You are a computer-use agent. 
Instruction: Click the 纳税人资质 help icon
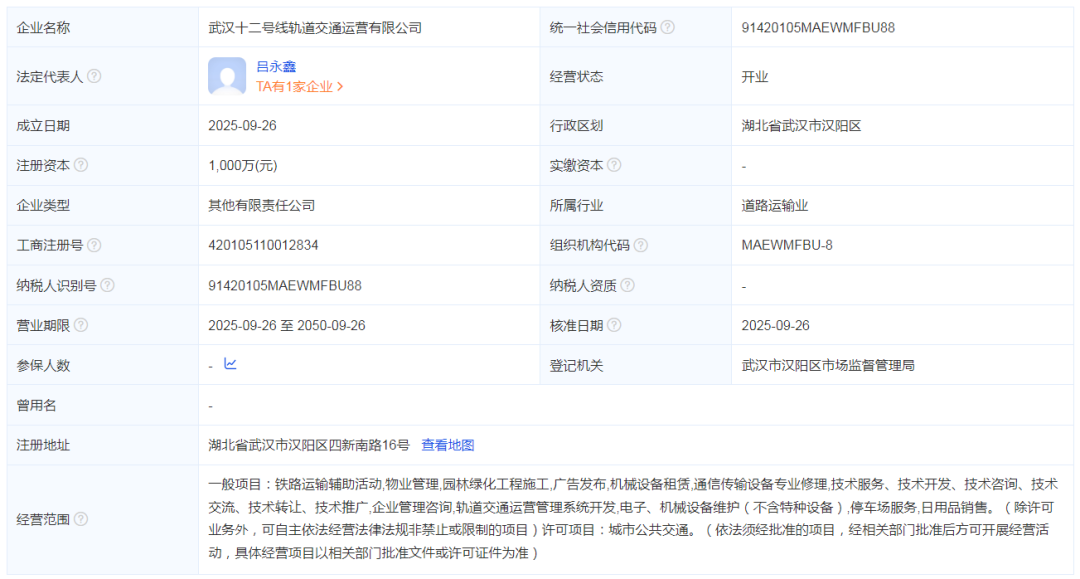(626, 284)
